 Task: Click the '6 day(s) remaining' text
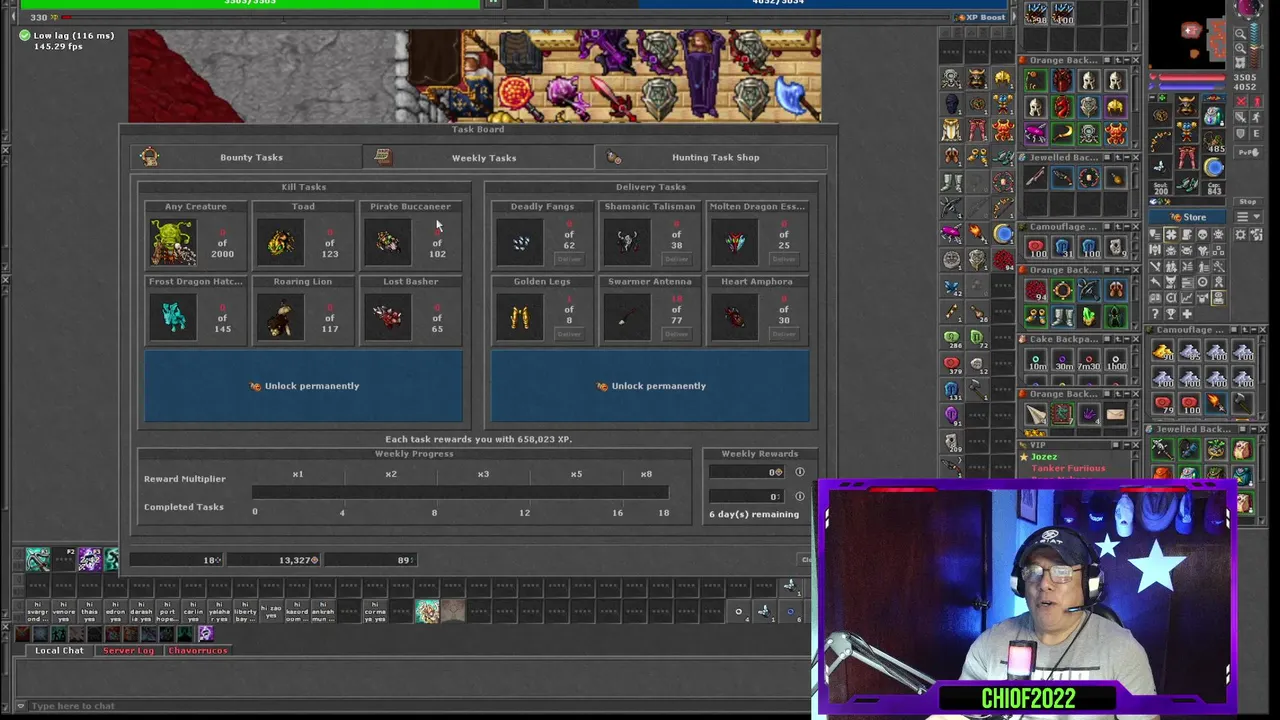[x=754, y=514]
